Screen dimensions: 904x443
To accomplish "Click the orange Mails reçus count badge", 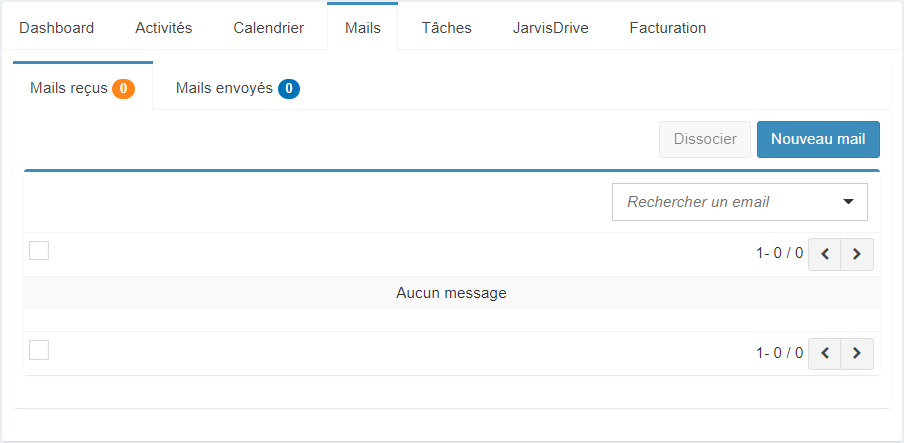I will point(123,89).
